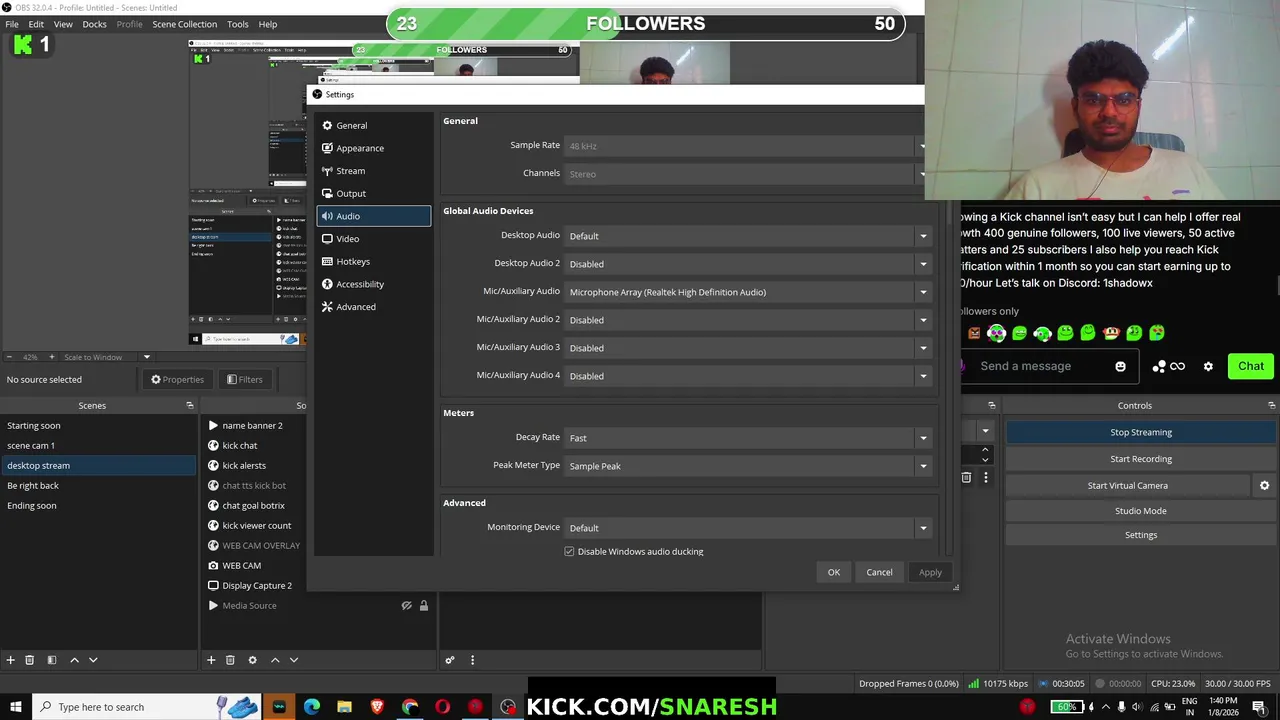Remove selected source with trash icon

click(230, 660)
